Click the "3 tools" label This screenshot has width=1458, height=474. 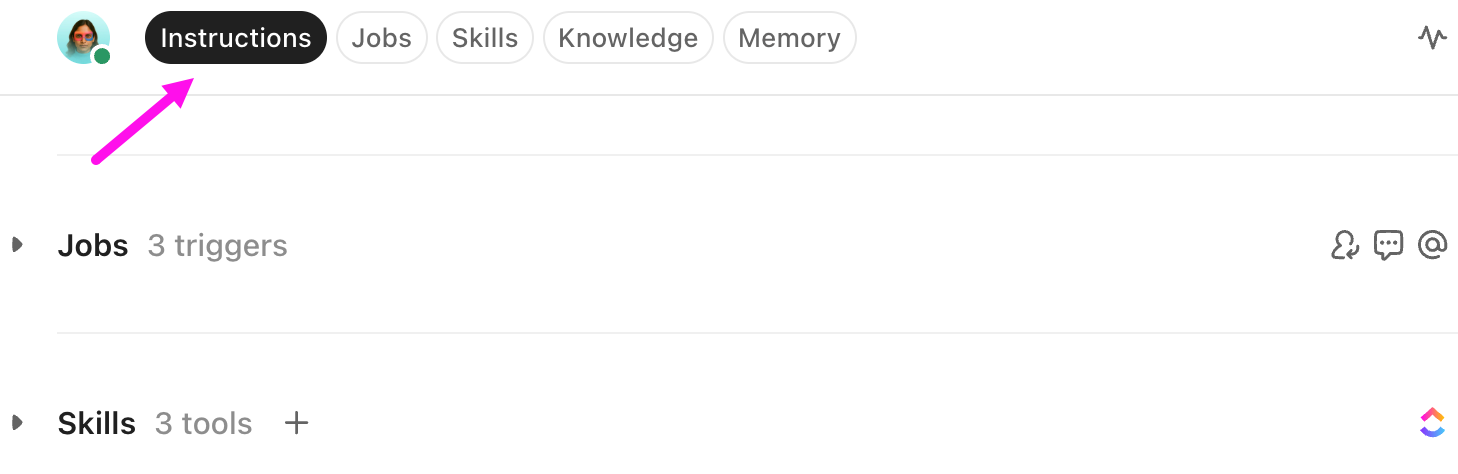click(203, 424)
